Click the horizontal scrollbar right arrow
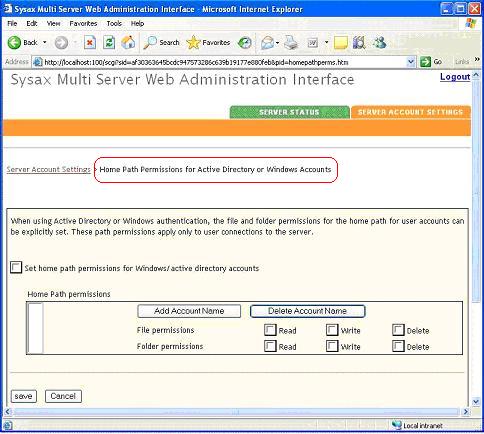This screenshot has height=434, width=484. (466, 412)
